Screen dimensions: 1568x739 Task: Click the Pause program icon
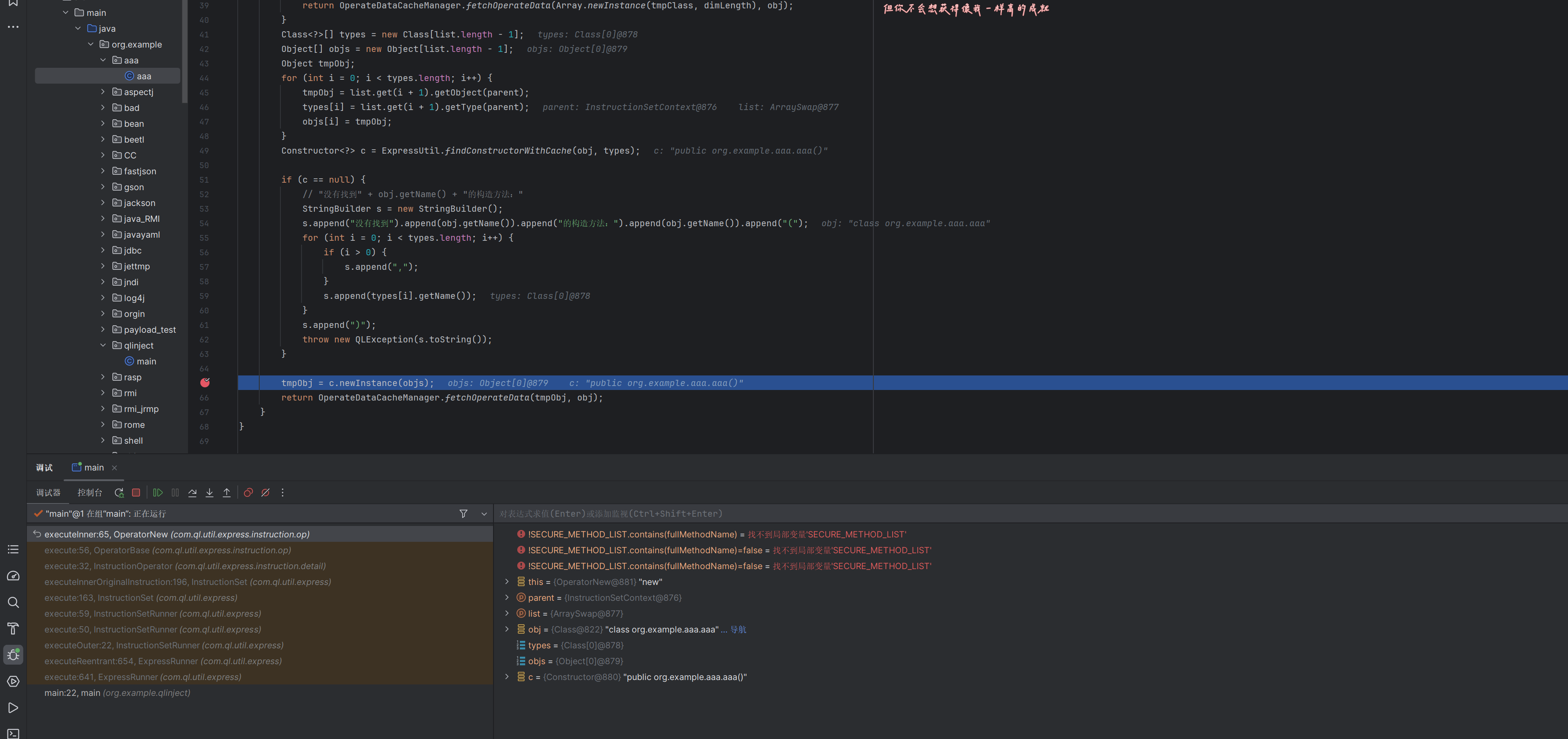pyautogui.click(x=175, y=493)
